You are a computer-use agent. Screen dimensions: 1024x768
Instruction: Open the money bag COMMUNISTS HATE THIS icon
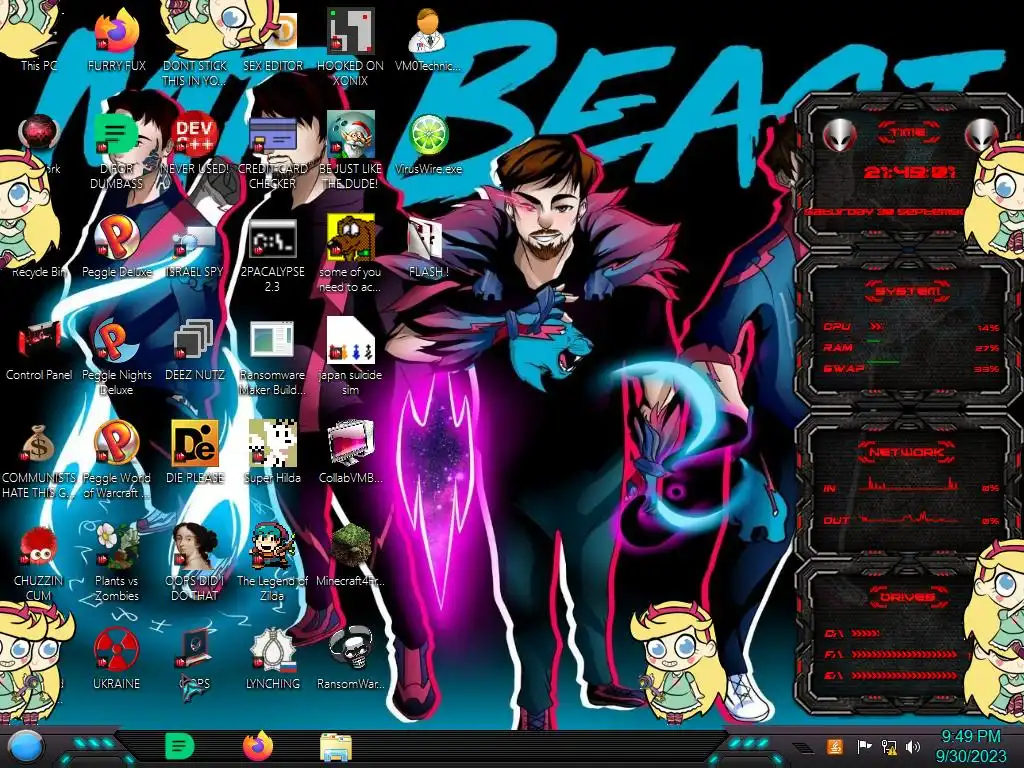(39, 460)
